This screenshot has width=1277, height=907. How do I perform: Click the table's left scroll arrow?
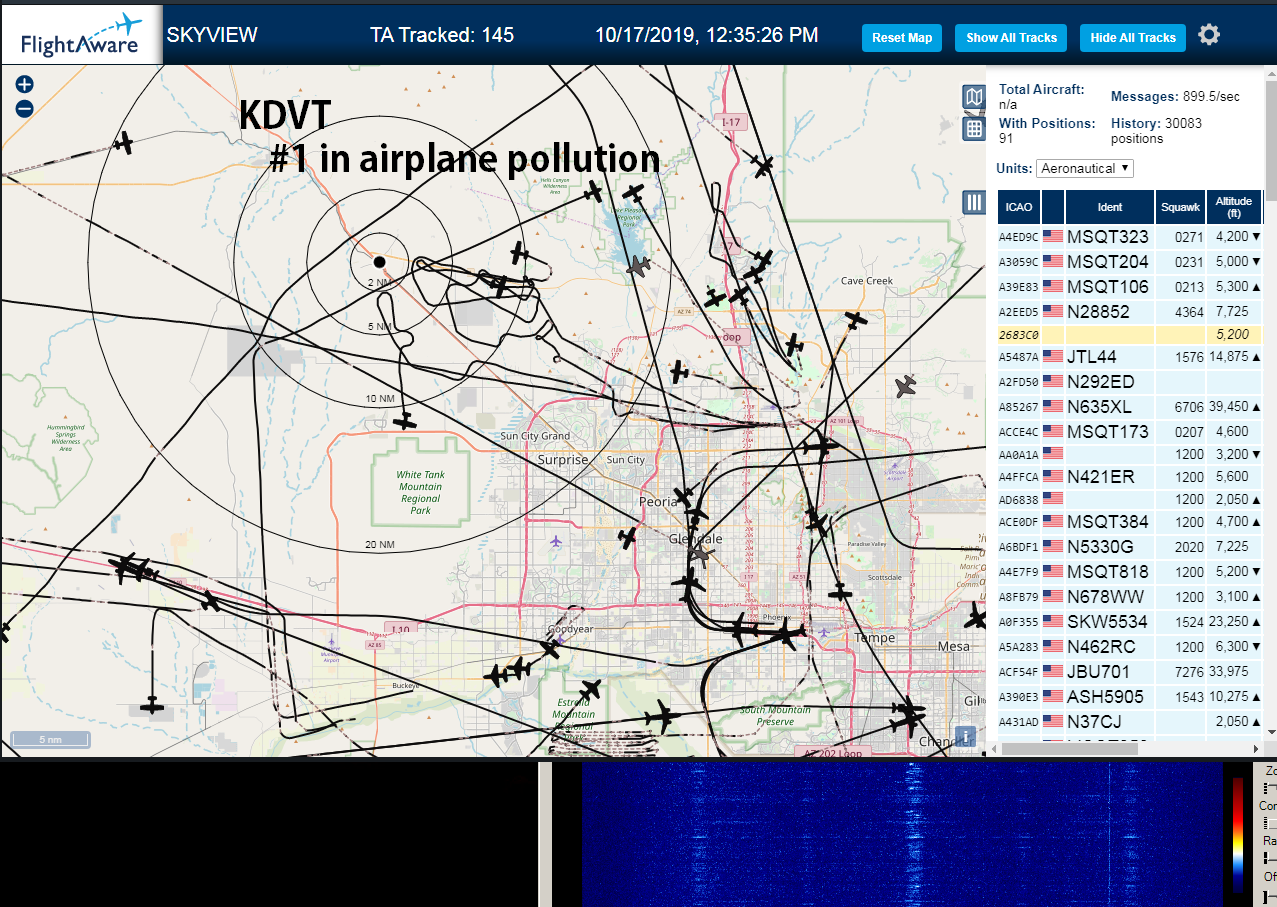[992, 748]
